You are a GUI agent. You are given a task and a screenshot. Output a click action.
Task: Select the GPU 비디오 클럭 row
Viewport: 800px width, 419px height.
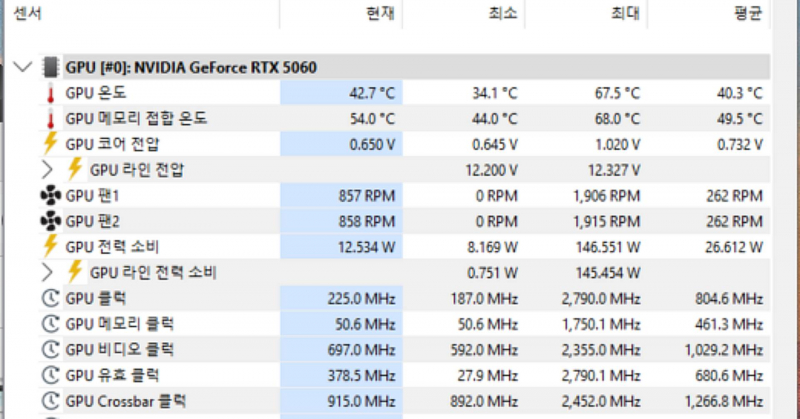404,350
